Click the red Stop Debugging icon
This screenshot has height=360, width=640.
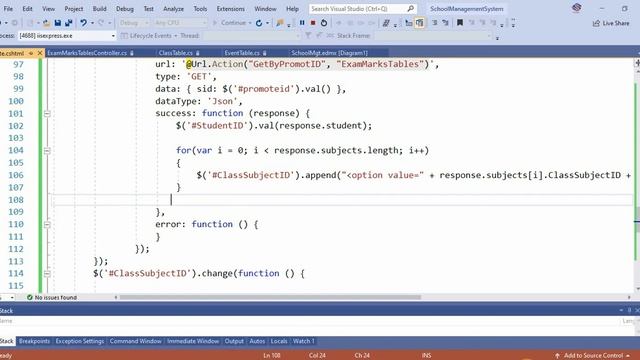[313, 23]
